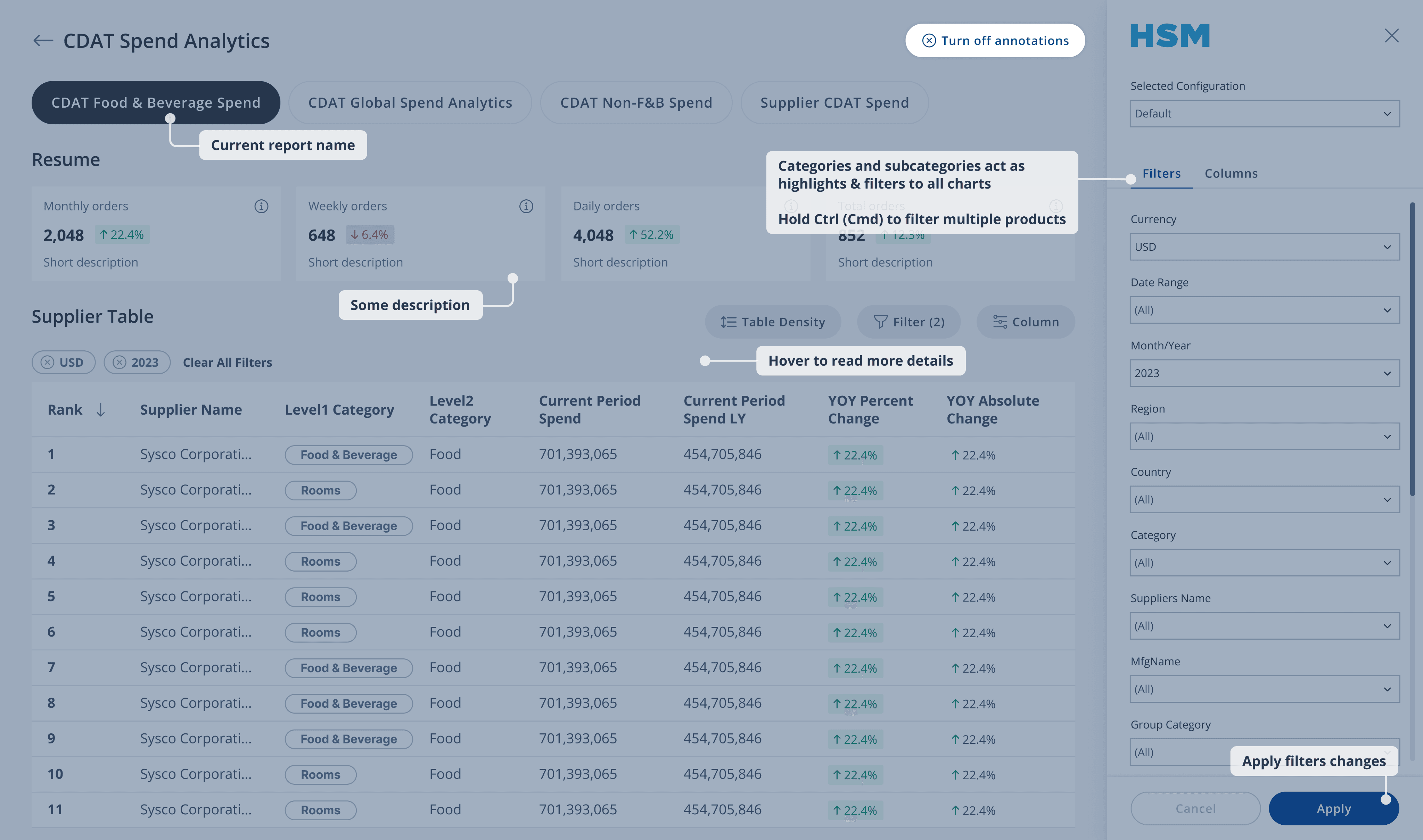Image resolution: width=1423 pixels, height=840 pixels.
Task: Turn off annotations
Action: 995,40
